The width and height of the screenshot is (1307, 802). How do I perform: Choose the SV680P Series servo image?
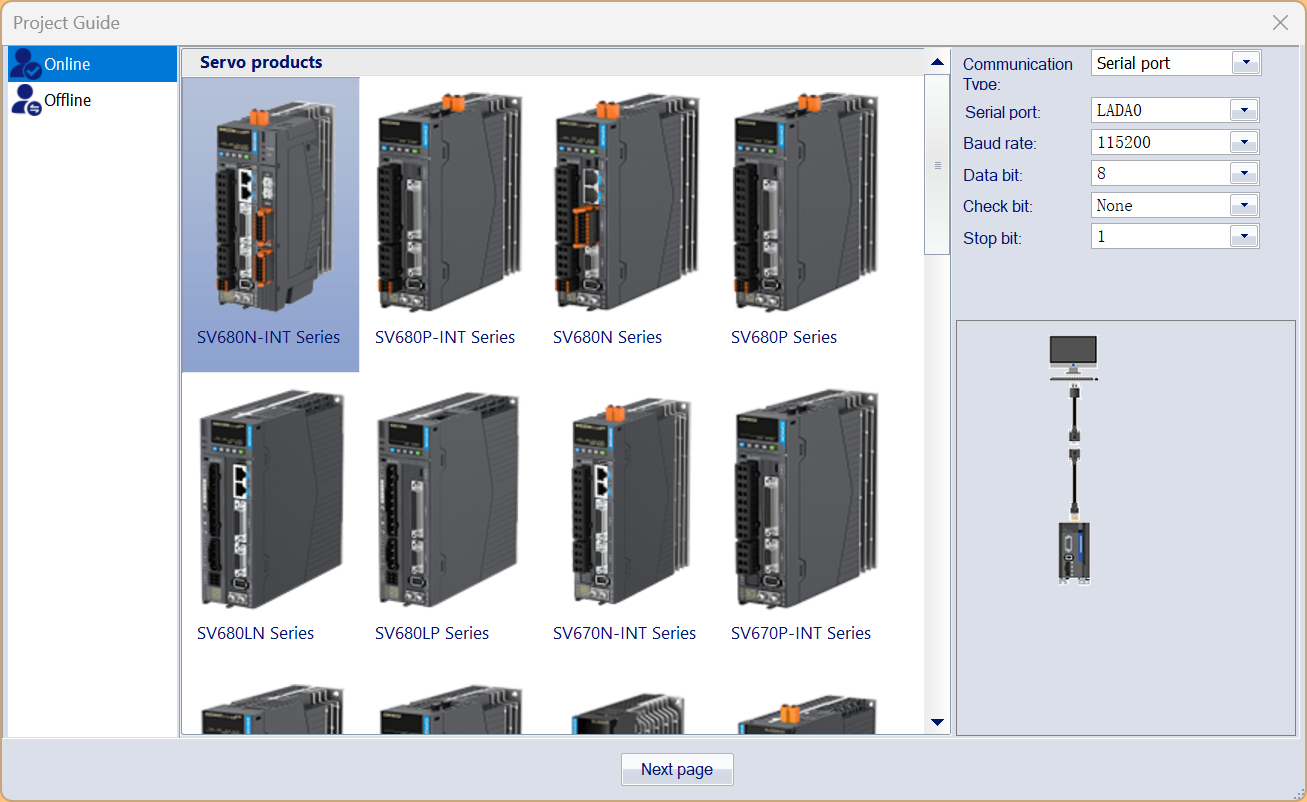click(x=804, y=203)
